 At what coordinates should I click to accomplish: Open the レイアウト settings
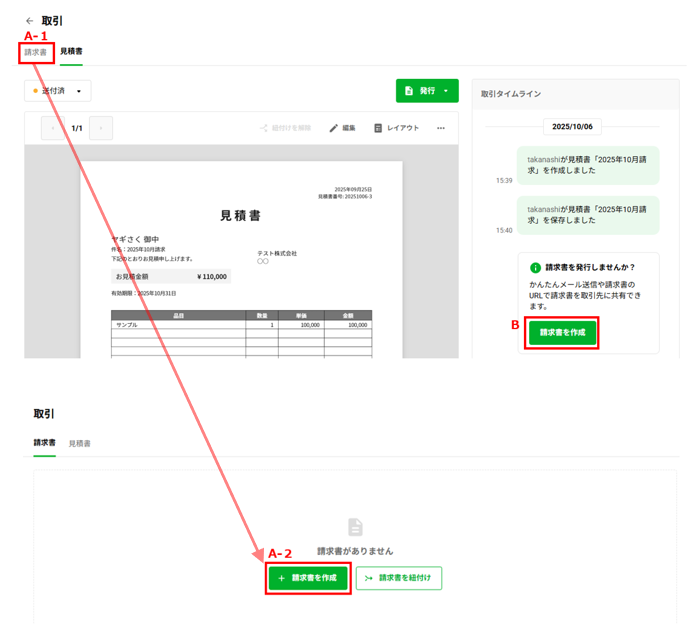point(396,128)
